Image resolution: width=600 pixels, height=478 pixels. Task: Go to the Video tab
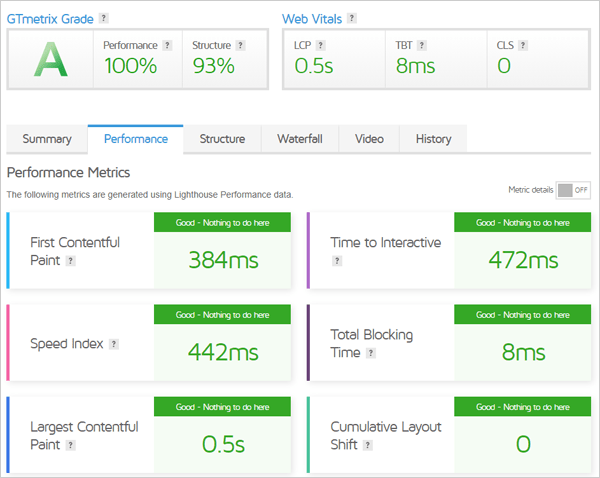click(x=369, y=139)
